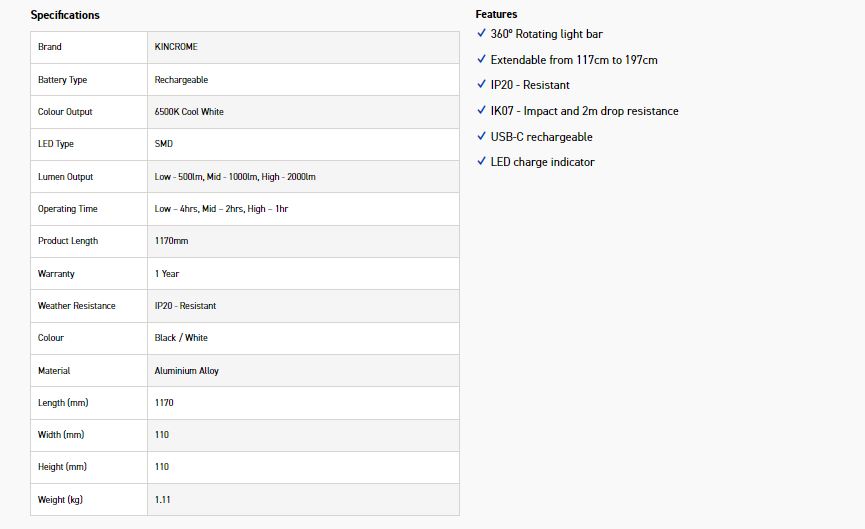Click the Extendable from 117cm to 197cm text
This screenshot has width=865, height=529.
click(574, 60)
